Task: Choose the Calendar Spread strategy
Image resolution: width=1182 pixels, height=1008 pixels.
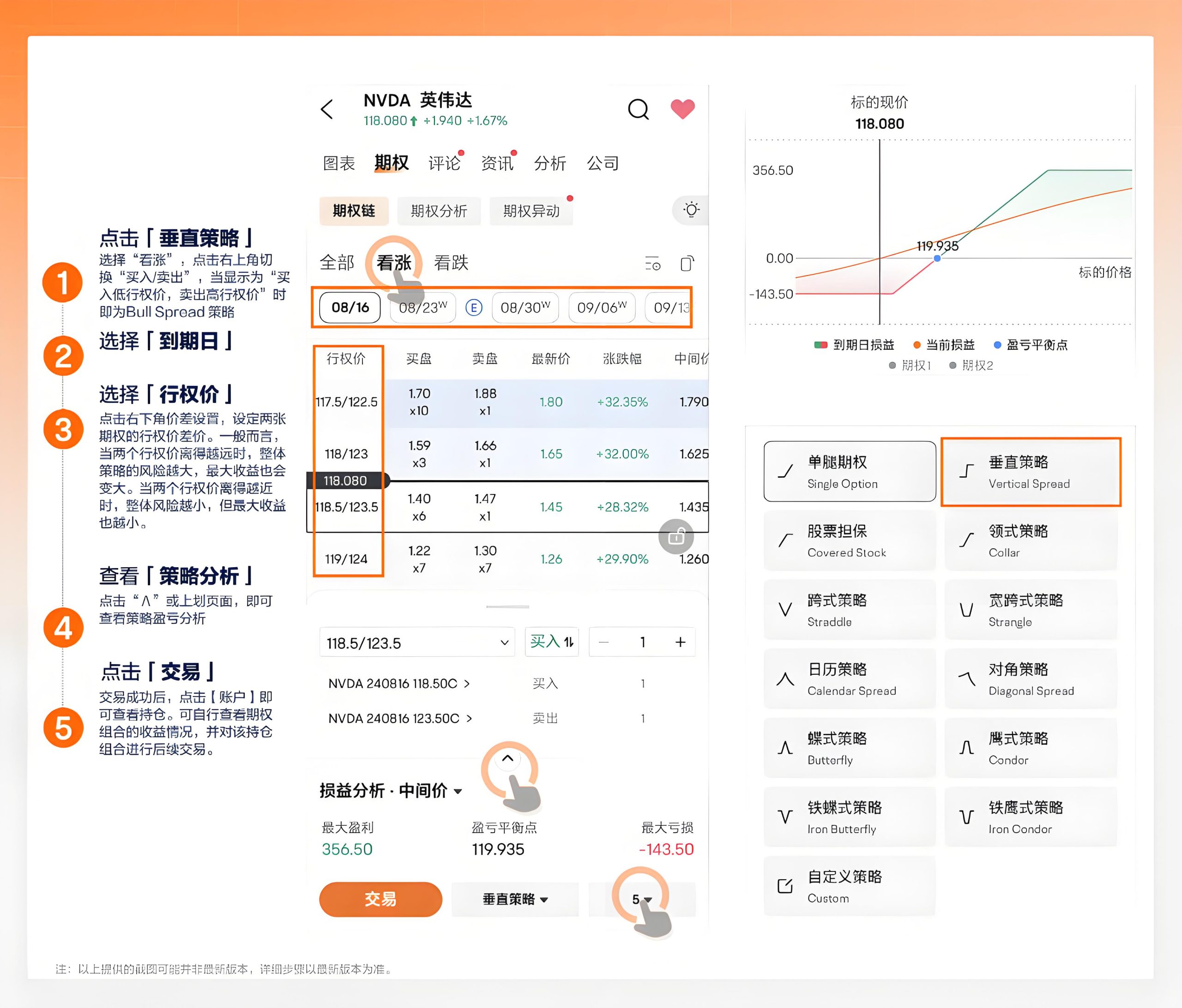Action: (850, 678)
